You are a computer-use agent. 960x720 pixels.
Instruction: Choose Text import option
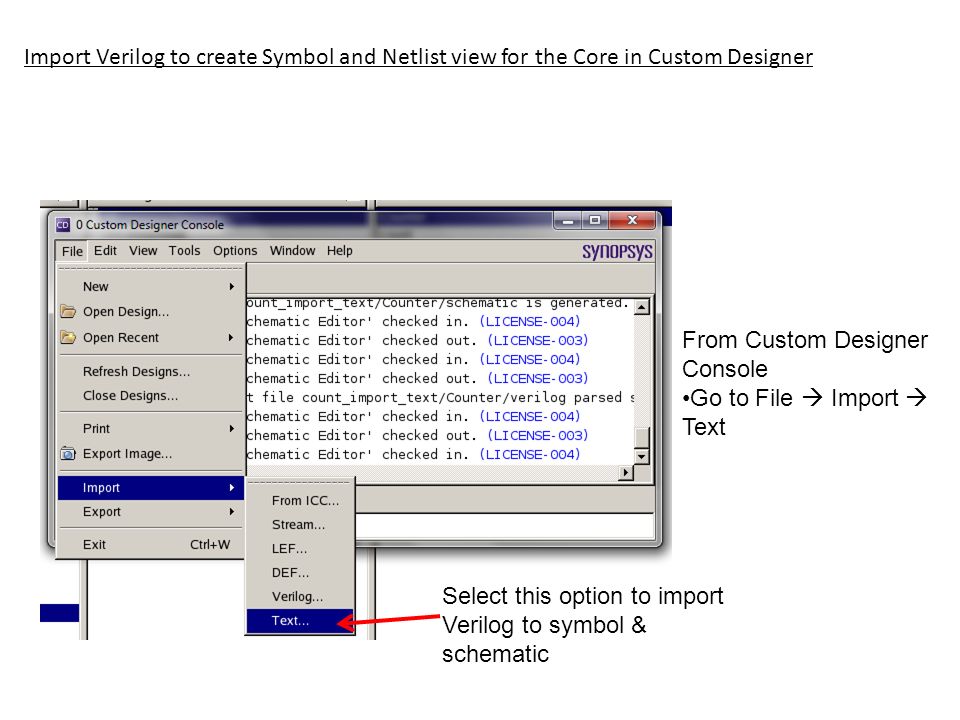pos(300,621)
